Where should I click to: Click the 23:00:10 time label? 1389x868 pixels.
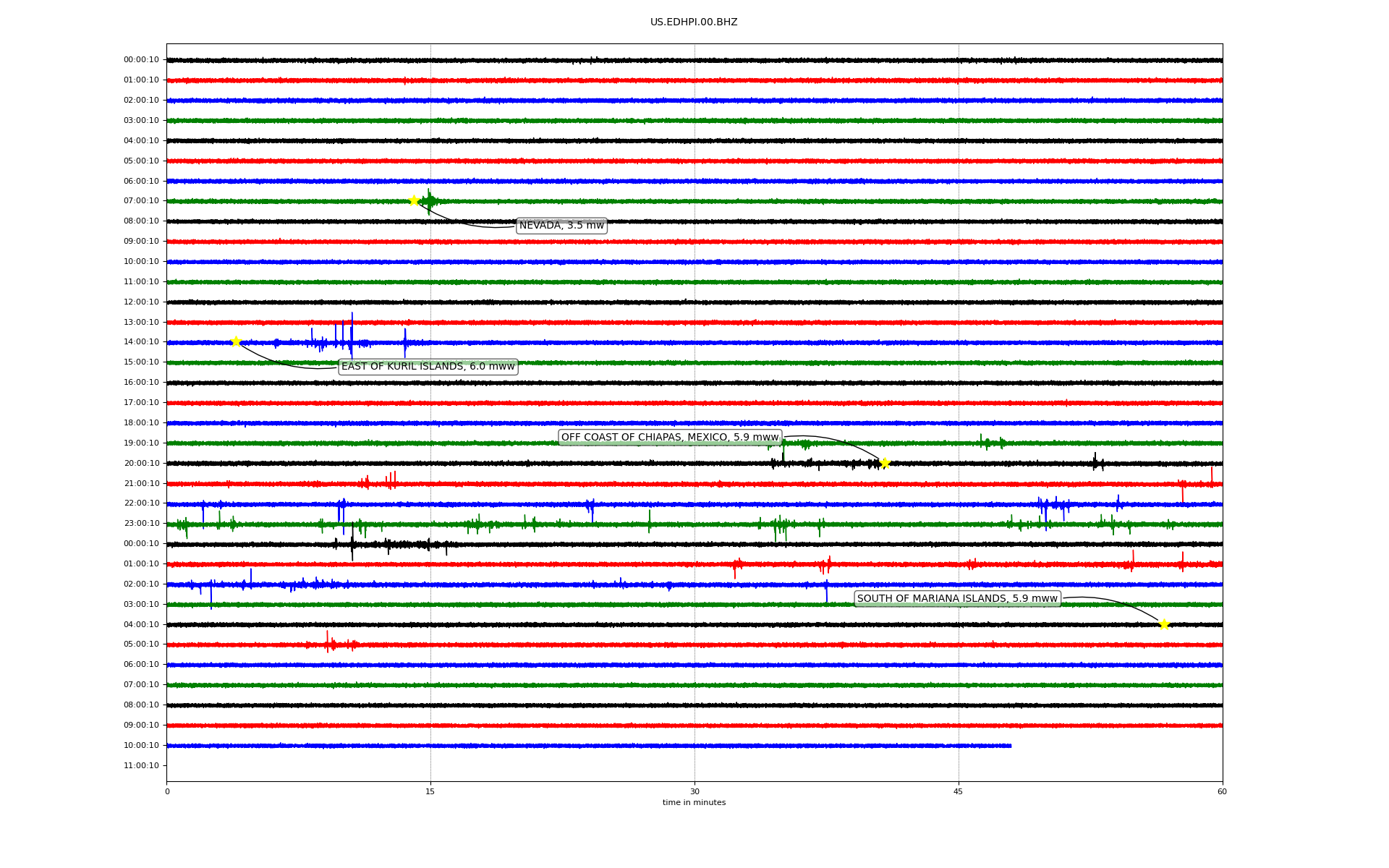point(141,523)
